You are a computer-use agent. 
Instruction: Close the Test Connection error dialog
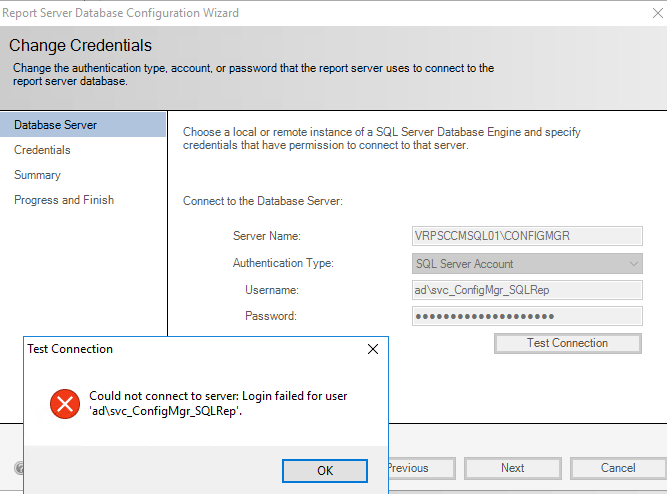(373, 349)
